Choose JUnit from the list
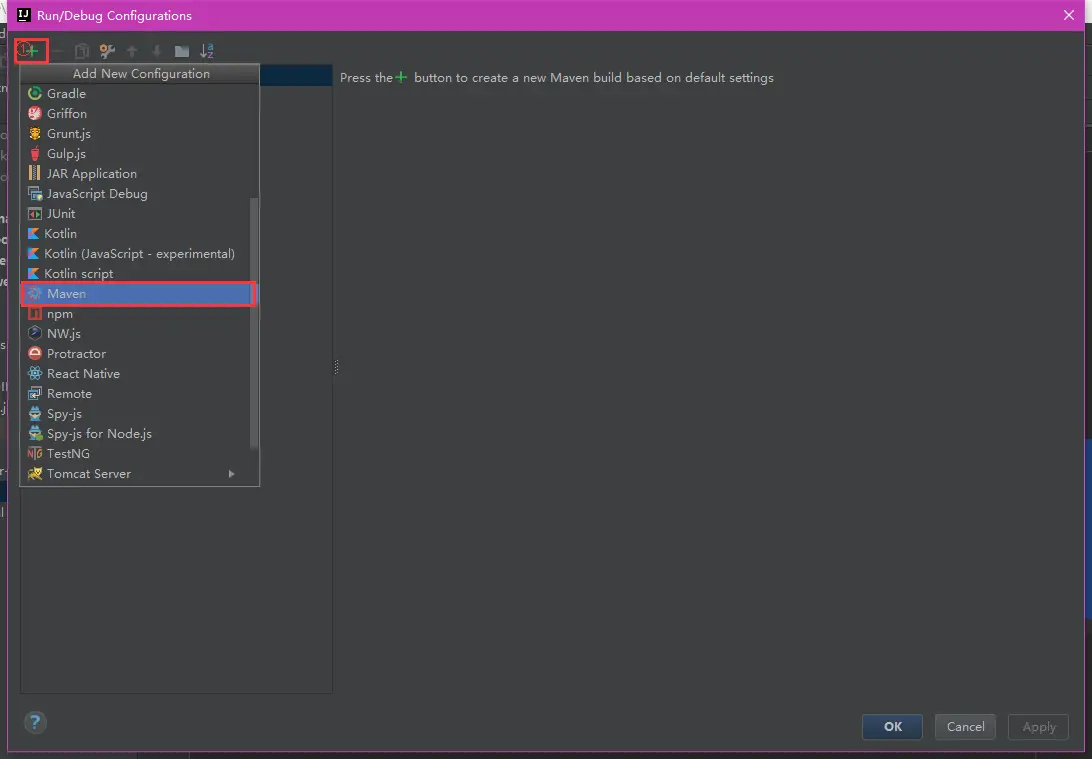1092x759 pixels. [61, 213]
